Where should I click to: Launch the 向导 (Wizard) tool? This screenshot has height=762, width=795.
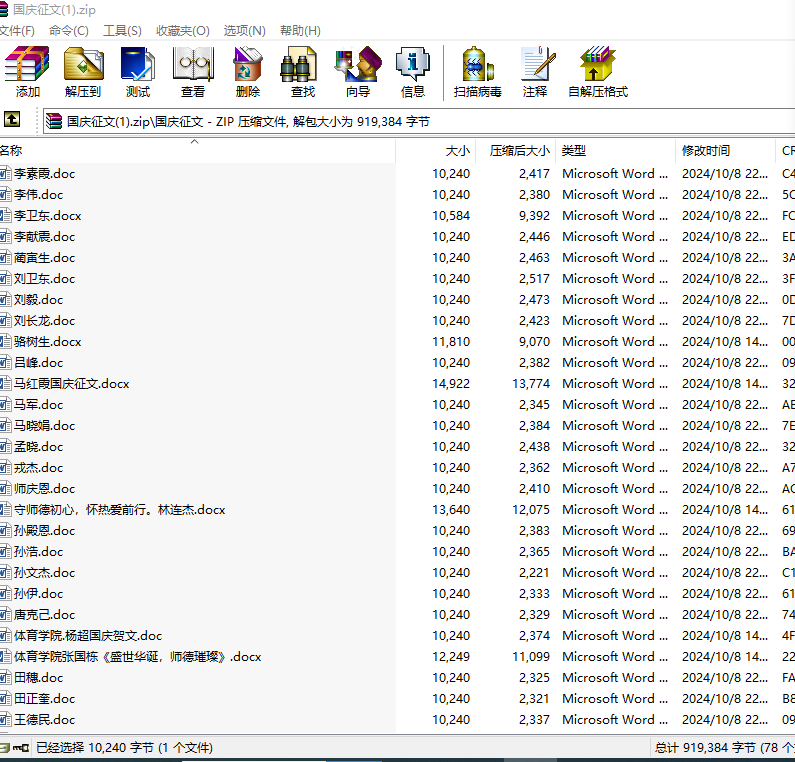click(x=358, y=71)
